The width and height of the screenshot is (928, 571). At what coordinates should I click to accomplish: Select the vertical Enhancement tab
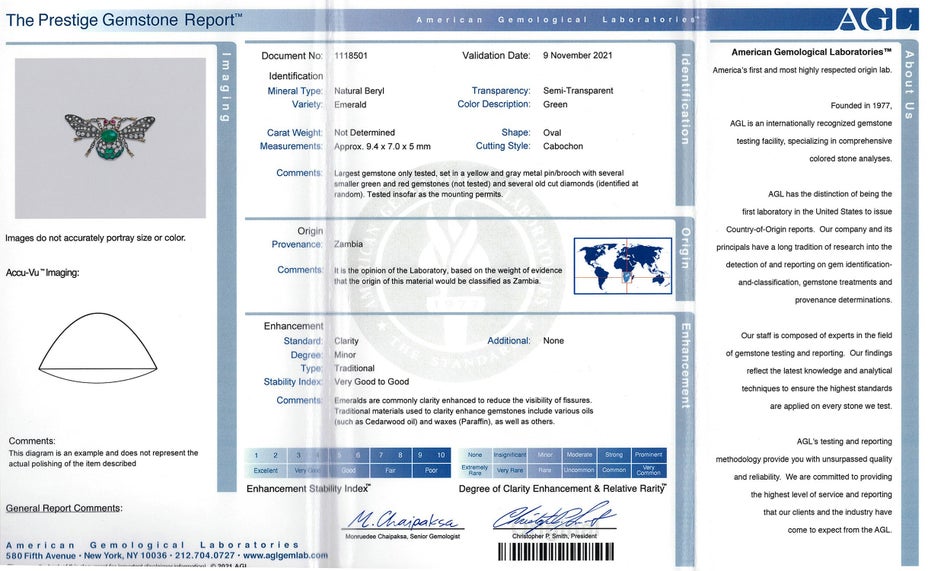(x=685, y=365)
